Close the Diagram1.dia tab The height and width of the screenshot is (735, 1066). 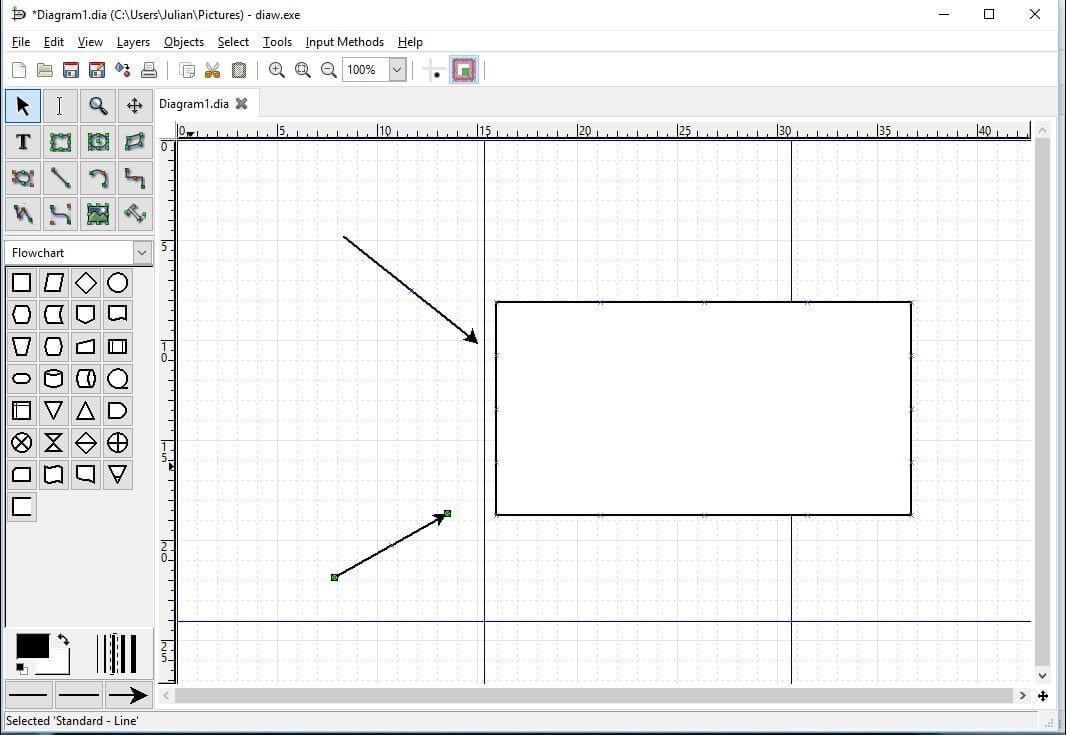click(241, 103)
